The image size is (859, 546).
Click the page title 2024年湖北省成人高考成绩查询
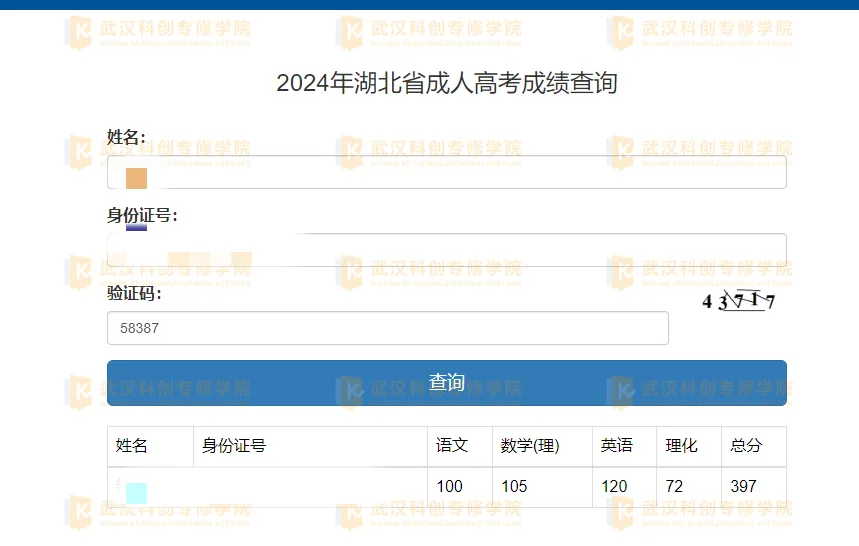point(446,83)
